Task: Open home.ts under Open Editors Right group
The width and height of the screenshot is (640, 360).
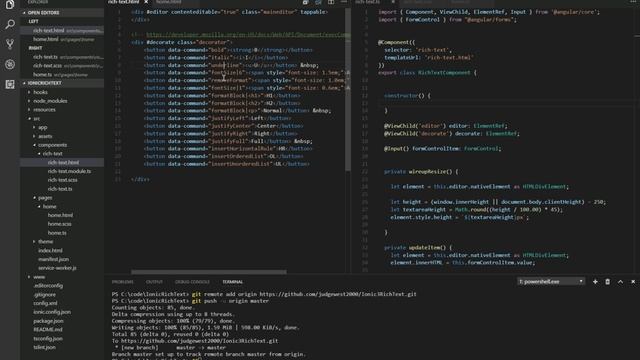Action: (x=62, y=75)
